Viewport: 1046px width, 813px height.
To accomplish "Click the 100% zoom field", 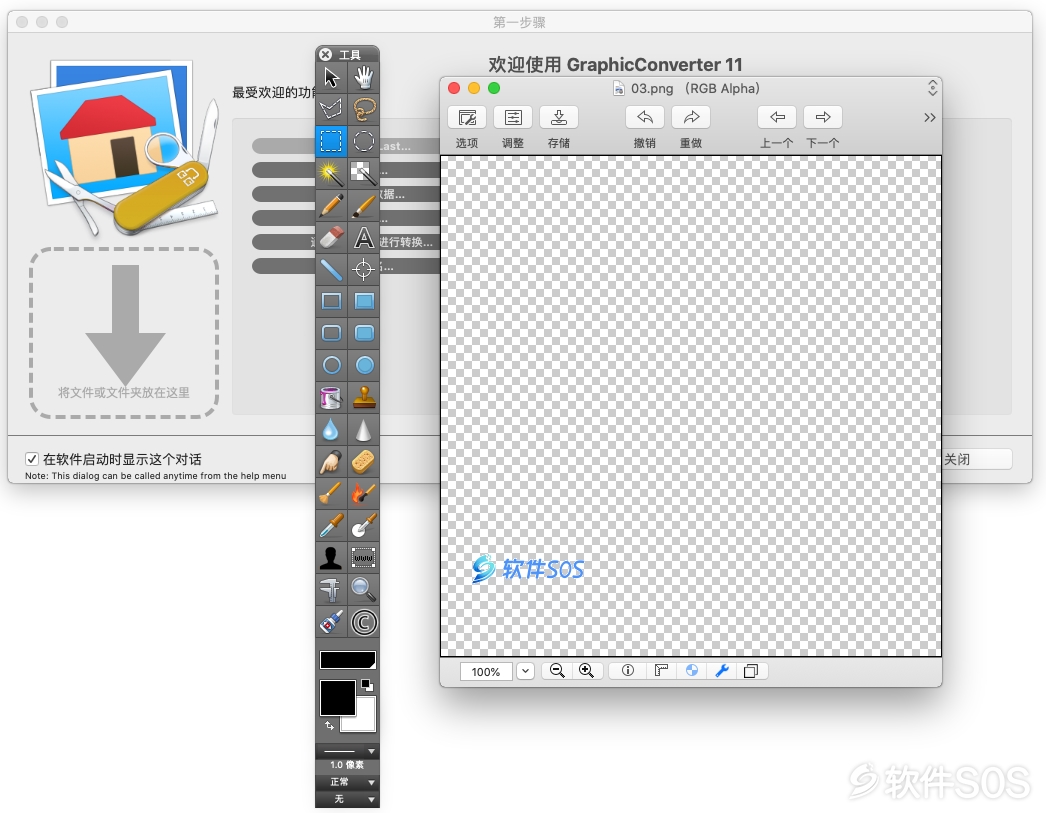I will tap(486, 671).
